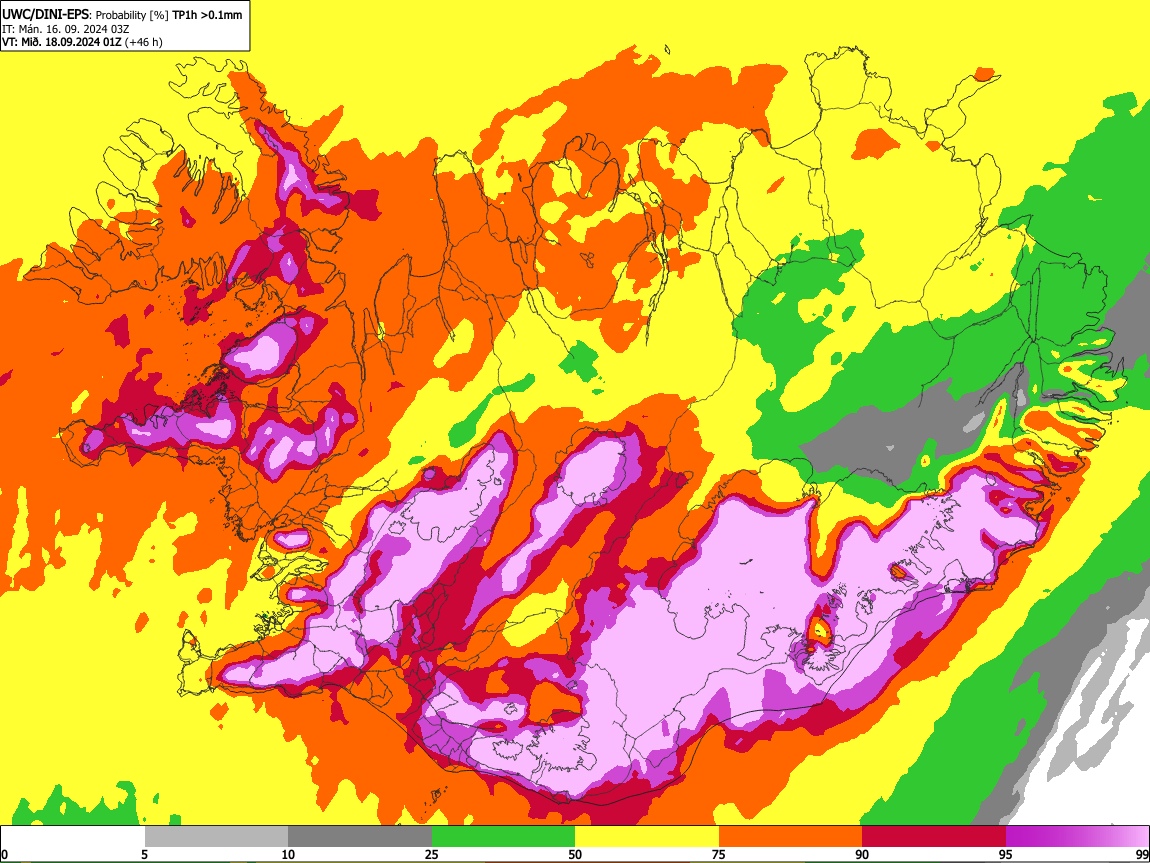The height and width of the screenshot is (863, 1150).
Task: Click the "TP1h >0.1mm" parameter label
Action: click(207, 15)
